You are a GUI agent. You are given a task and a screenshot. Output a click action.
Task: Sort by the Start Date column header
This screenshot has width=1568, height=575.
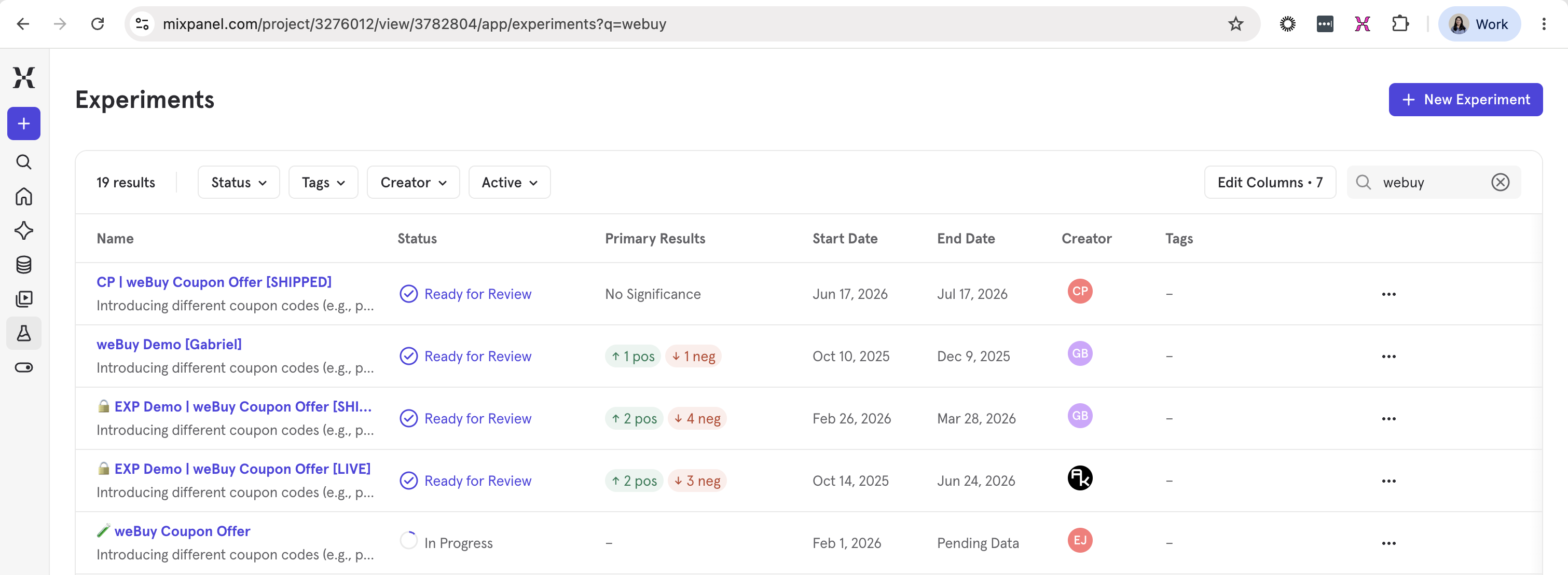pyautogui.click(x=845, y=238)
